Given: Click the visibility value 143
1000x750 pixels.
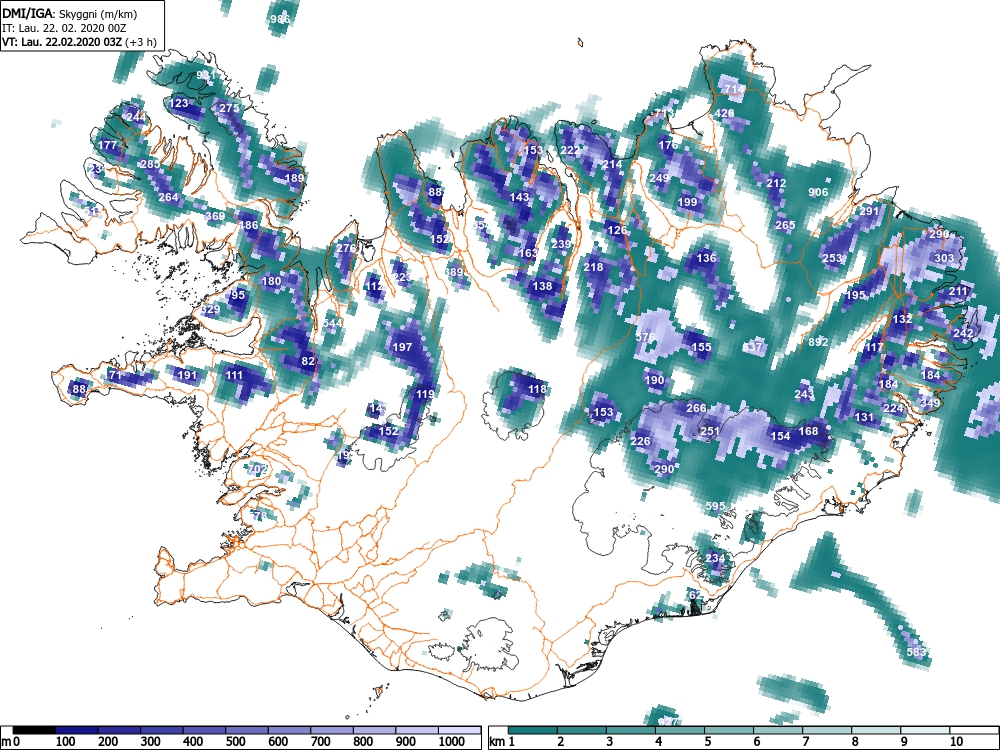Looking at the screenshot, I should (x=519, y=197).
